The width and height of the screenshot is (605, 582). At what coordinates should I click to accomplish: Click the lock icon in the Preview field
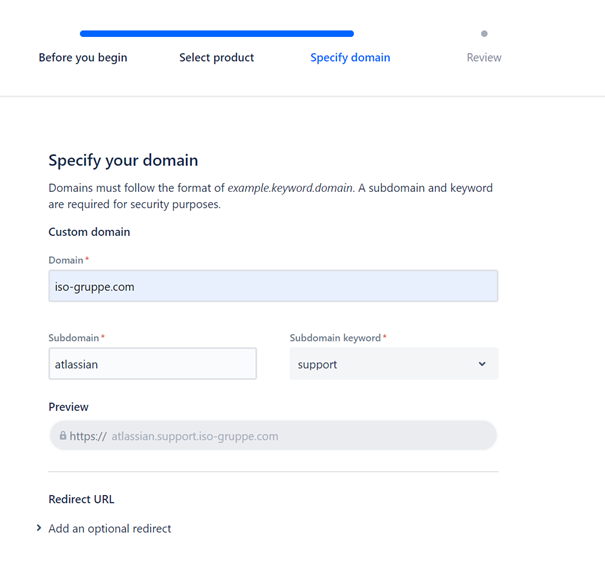click(63, 436)
